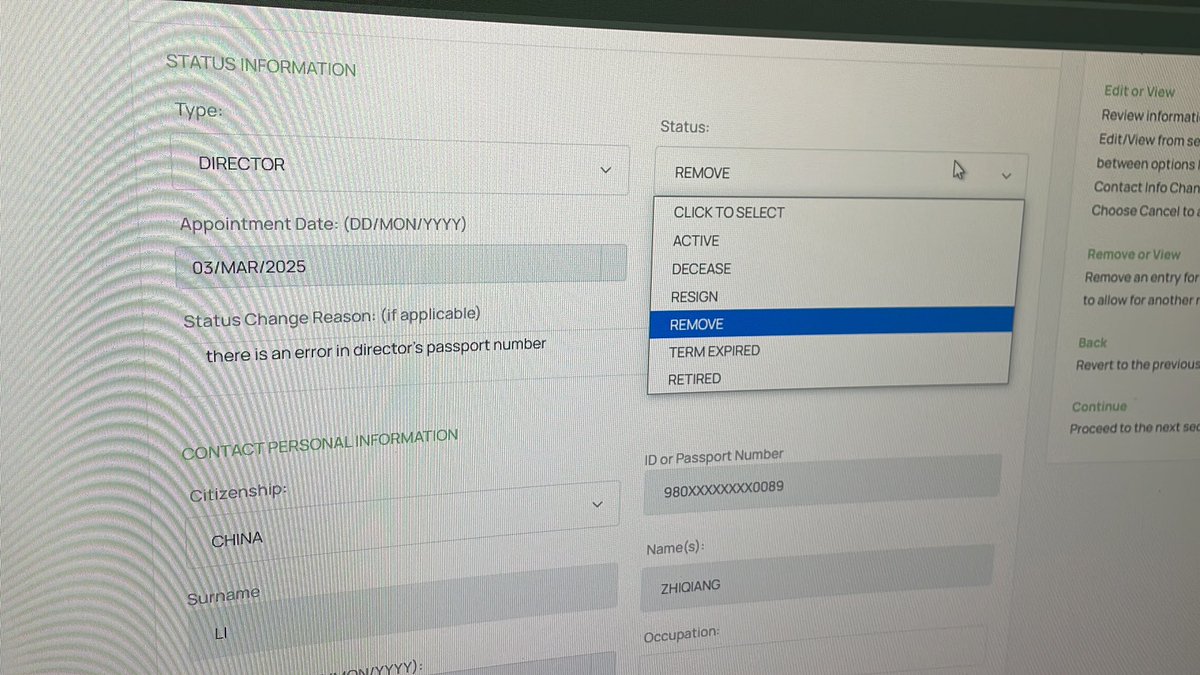Select the highlighted REMOVE option

click(x=831, y=323)
